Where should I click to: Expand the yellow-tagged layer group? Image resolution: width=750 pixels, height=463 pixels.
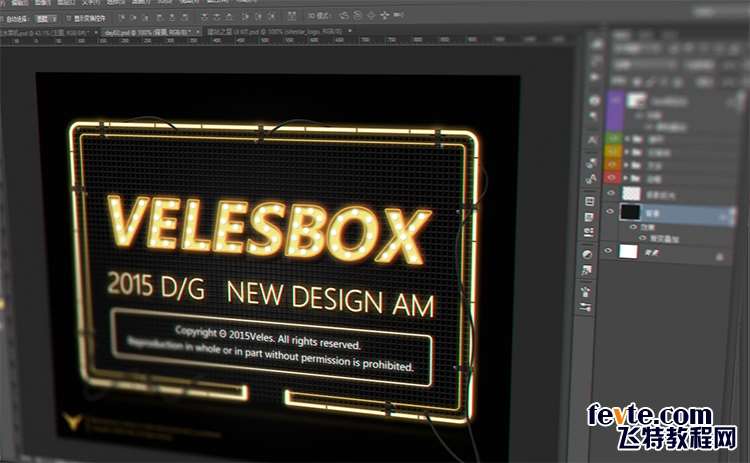tap(628, 152)
